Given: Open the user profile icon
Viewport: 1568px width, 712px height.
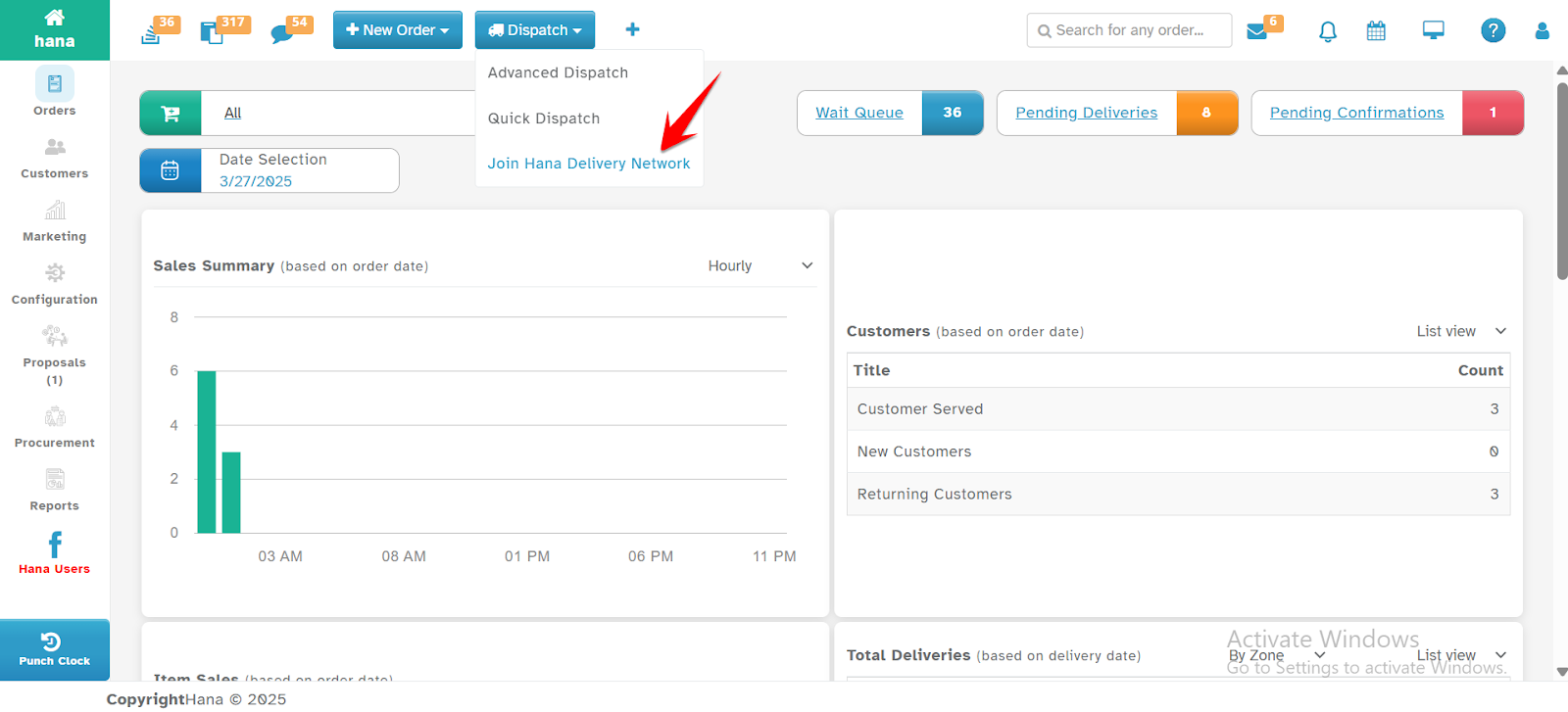Looking at the screenshot, I should [x=1543, y=31].
